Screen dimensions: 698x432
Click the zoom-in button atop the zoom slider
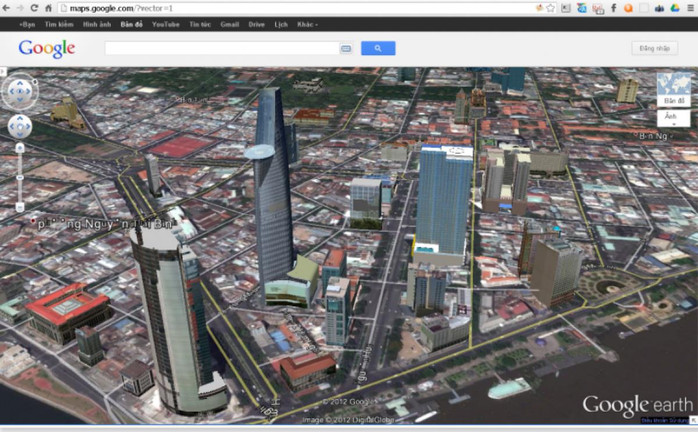(19, 147)
